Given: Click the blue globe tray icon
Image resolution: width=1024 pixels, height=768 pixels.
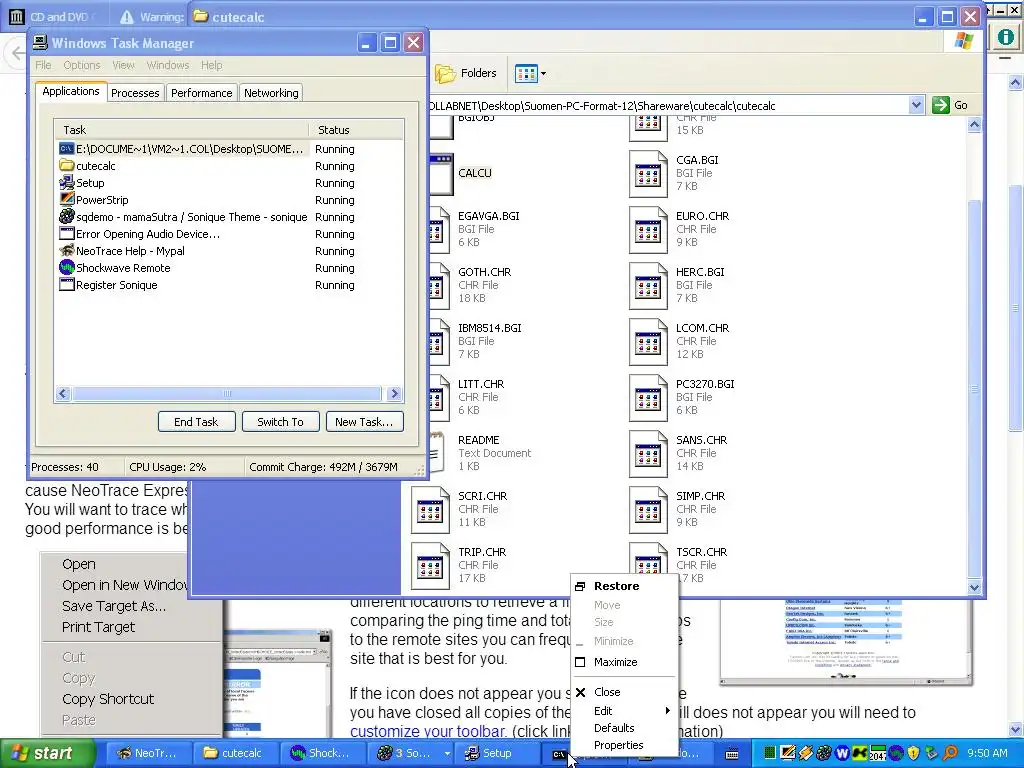Looking at the screenshot, I should (897, 753).
